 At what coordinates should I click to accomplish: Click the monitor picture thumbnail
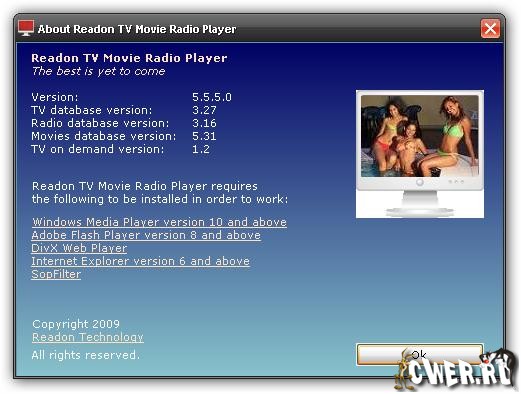point(420,154)
